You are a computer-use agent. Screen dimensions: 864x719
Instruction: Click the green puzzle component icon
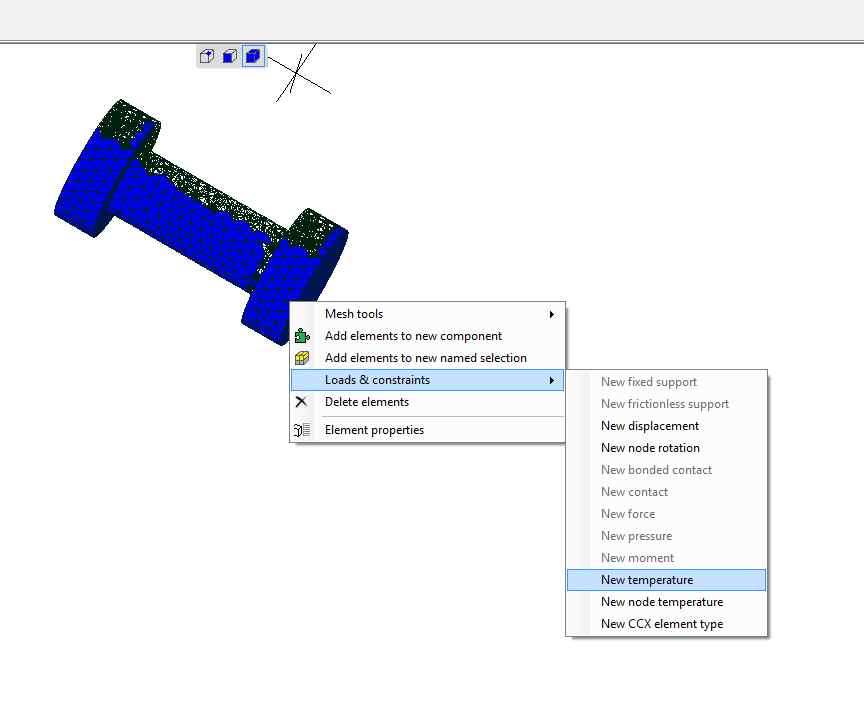click(x=301, y=336)
